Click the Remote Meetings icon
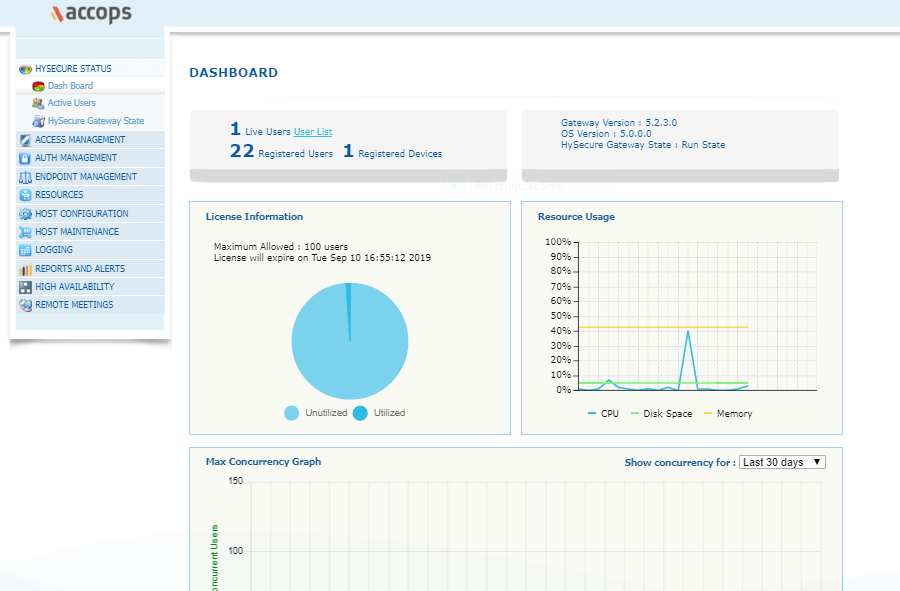 click(25, 305)
